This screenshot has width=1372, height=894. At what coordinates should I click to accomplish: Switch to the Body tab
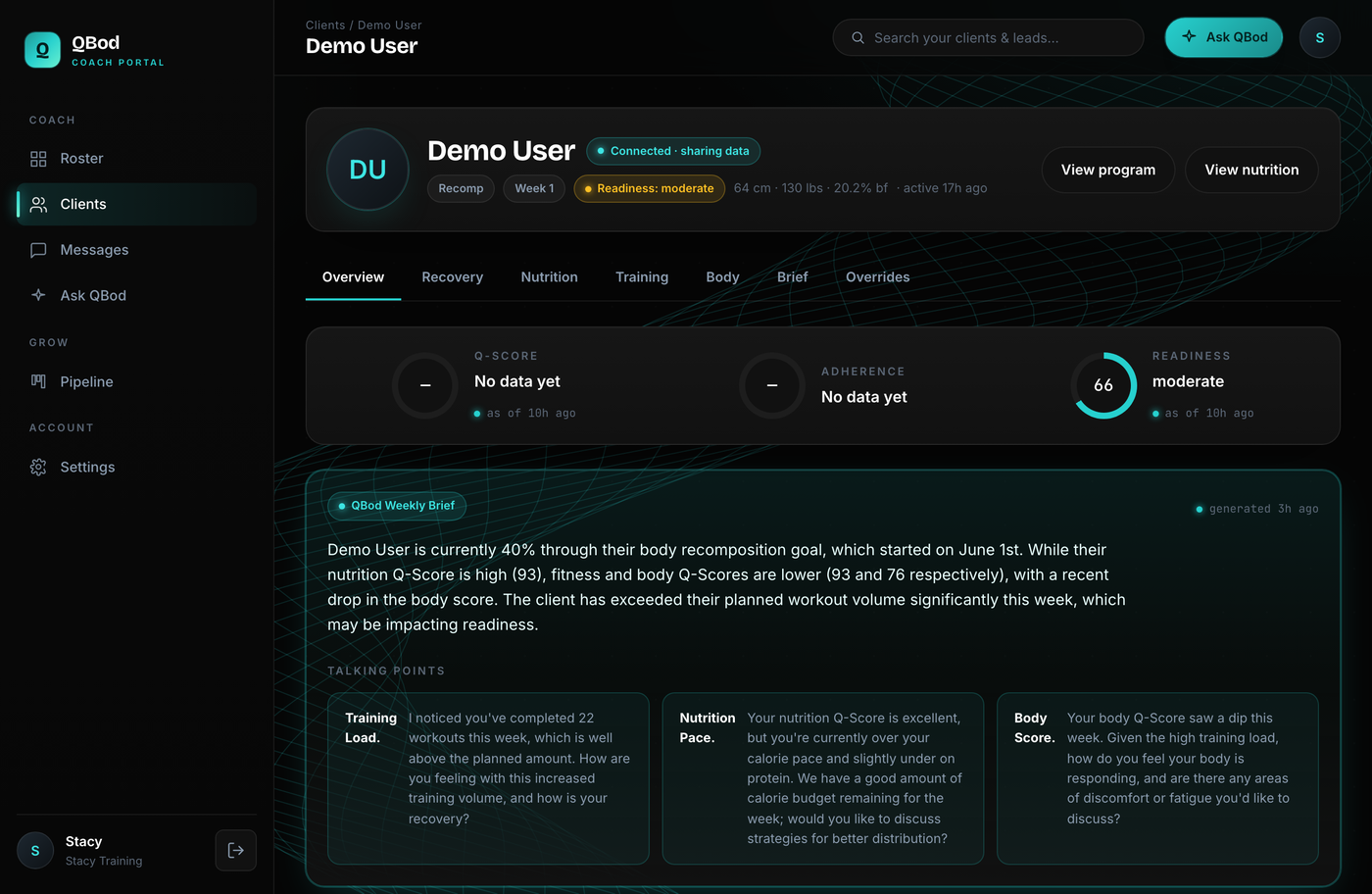[x=722, y=277]
